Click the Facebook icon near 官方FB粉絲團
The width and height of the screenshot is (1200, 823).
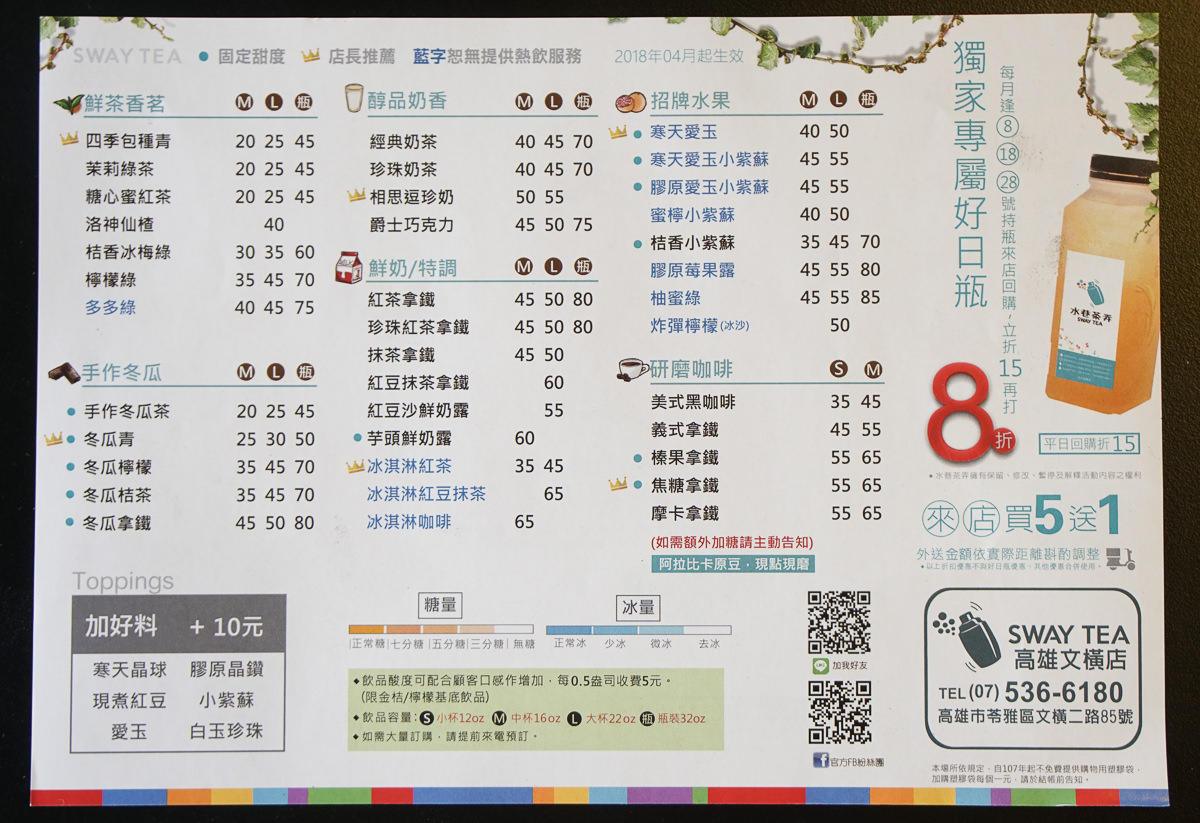(823, 759)
